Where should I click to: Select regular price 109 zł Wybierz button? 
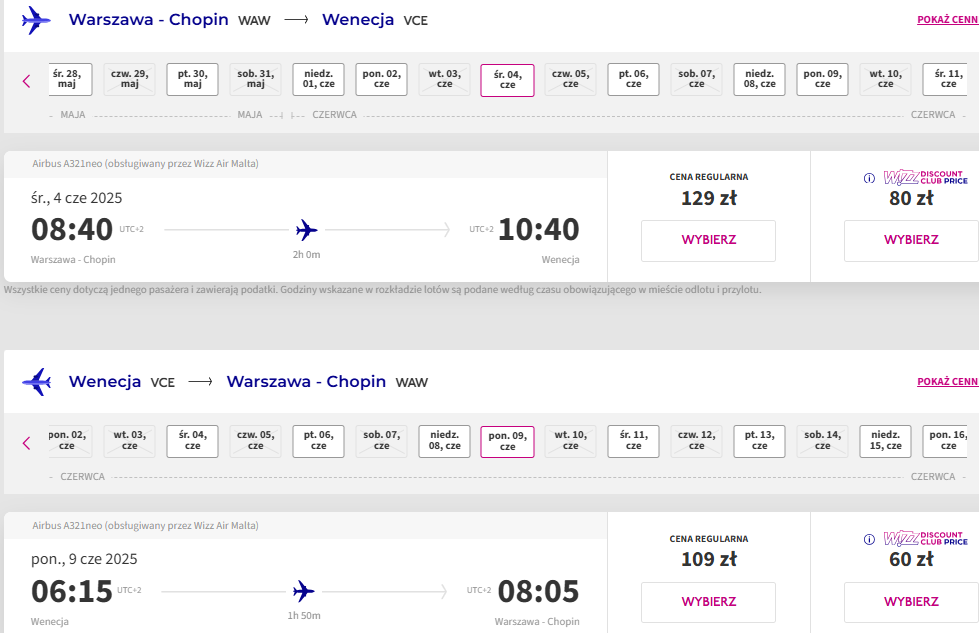[x=709, y=602]
